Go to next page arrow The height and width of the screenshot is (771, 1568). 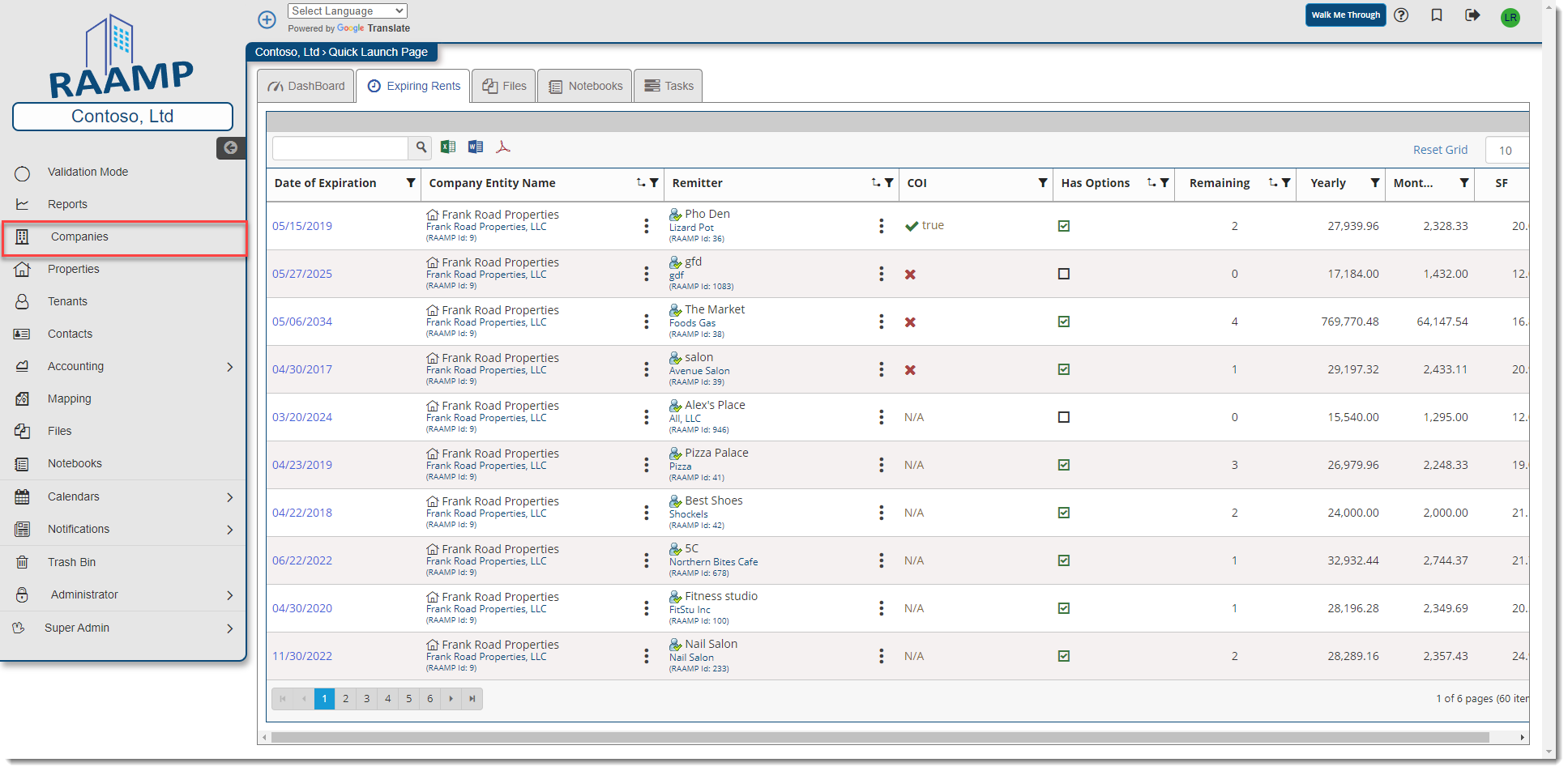pos(451,699)
